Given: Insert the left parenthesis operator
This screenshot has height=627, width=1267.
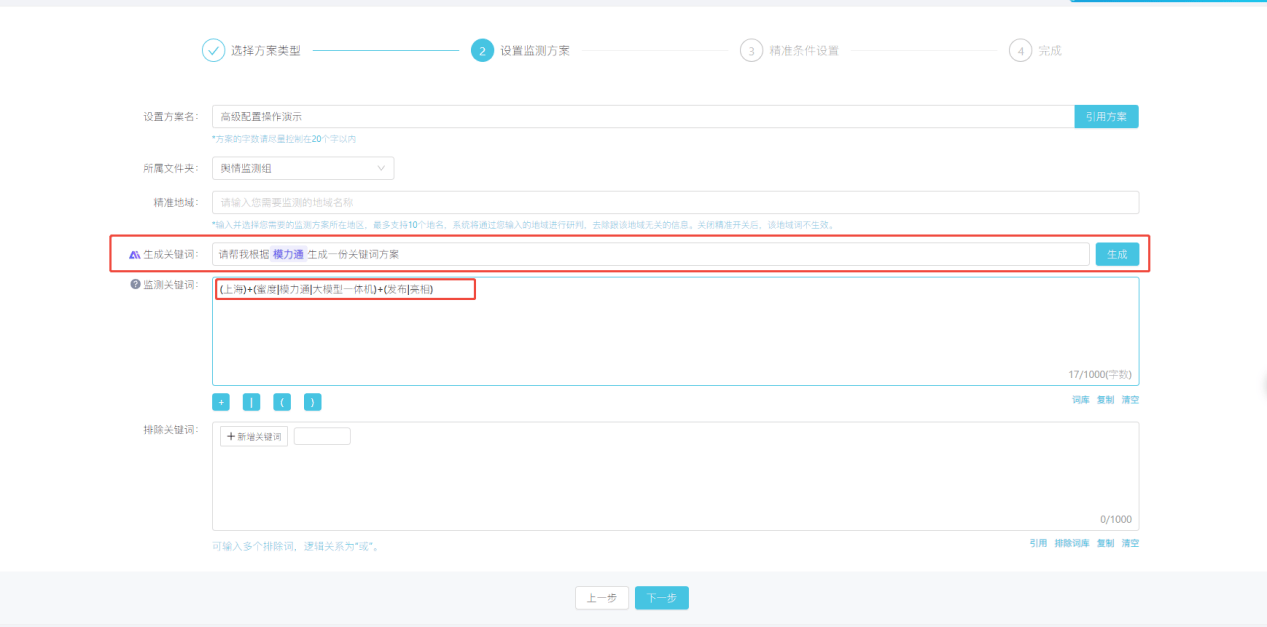Looking at the screenshot, I should tap(282, 402).
